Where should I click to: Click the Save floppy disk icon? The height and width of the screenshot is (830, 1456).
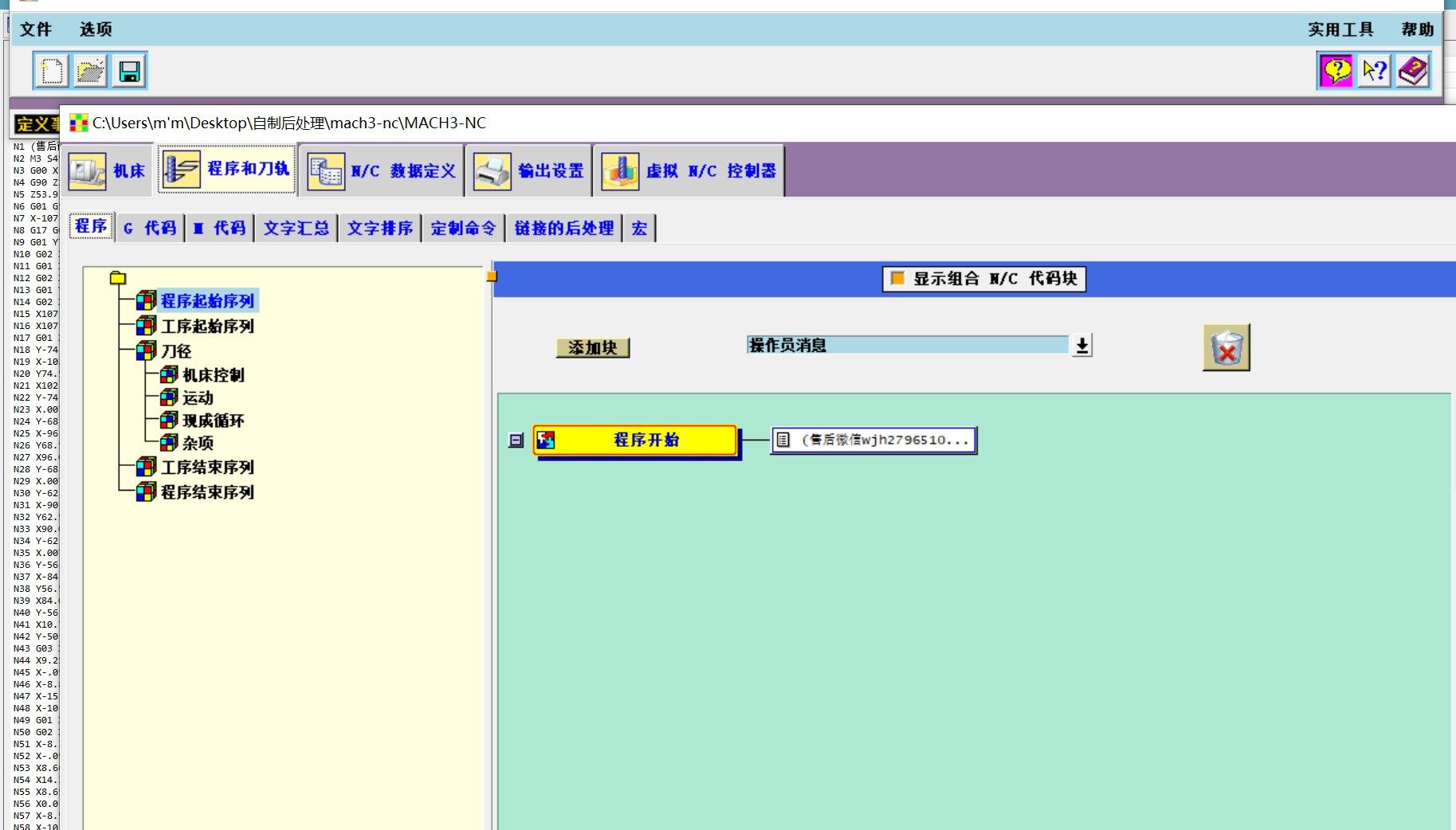(129, 72)
